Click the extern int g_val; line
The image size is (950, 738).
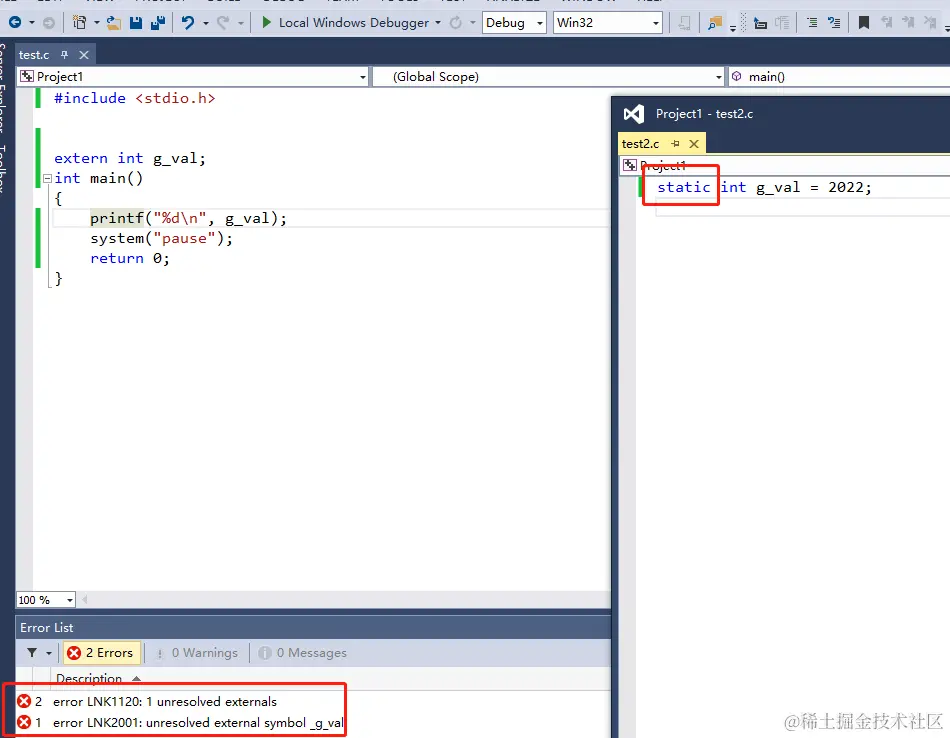[x=130, y=158]
